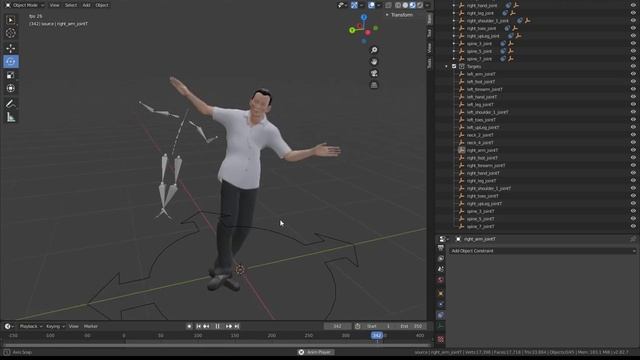Switch perspective/orthographic grid icon
Image resolution: width=640 pixels, height=360 pixels.
(374, 85)
